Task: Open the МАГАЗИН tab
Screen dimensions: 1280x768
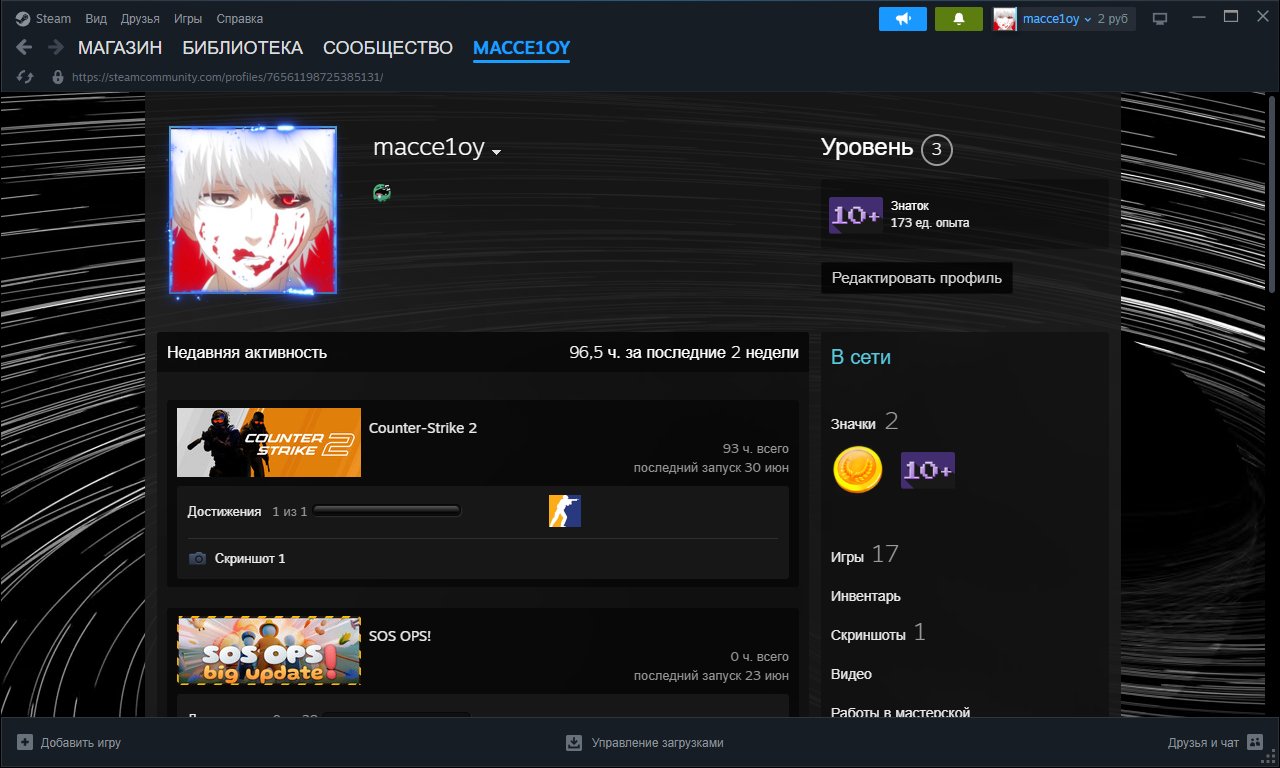Action: pos(120,48)
